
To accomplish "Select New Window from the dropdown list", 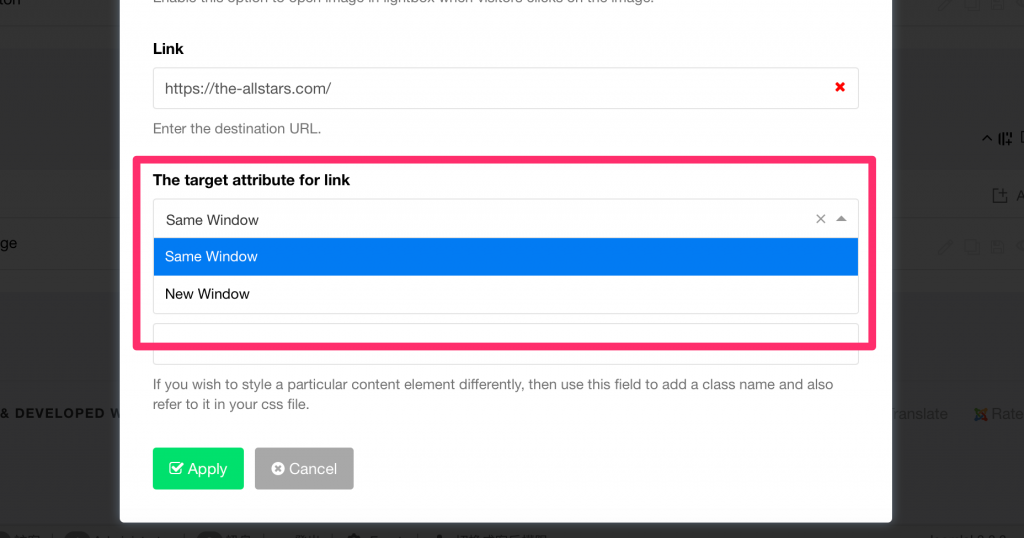I will tap(505, 294).
